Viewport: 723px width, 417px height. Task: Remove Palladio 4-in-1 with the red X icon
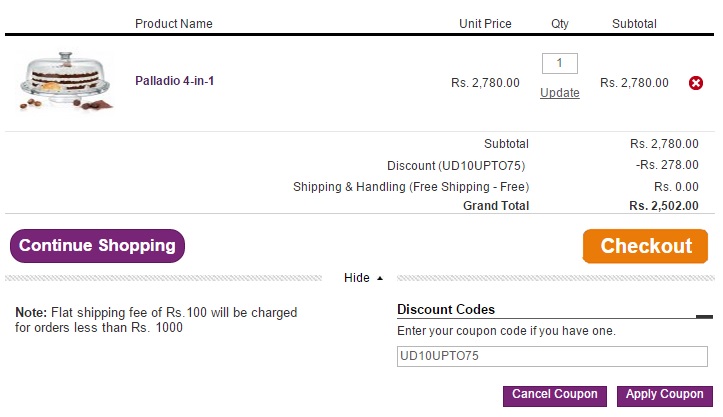[696, 83]
